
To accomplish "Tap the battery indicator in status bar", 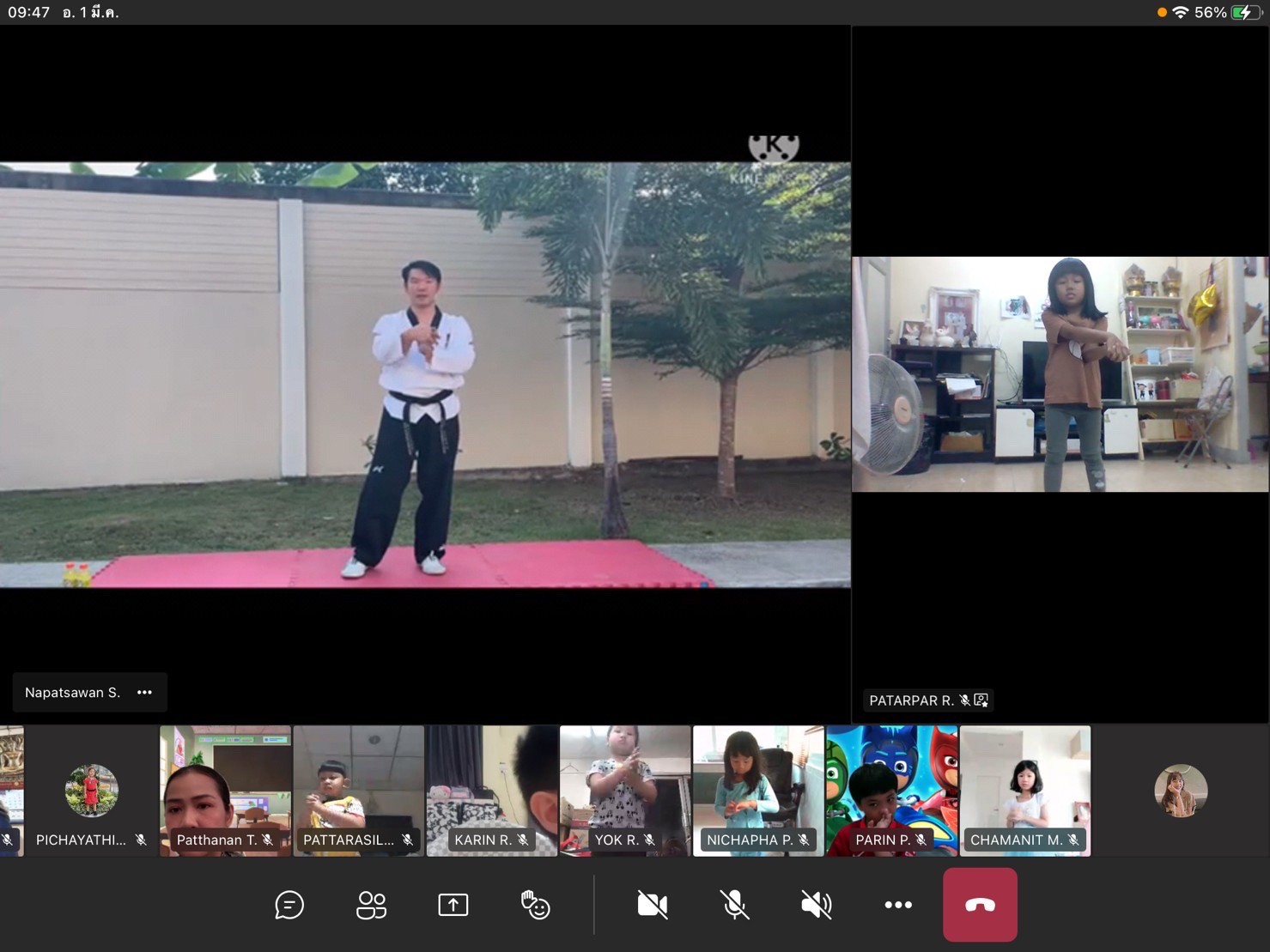I will tap(1244, 12).
